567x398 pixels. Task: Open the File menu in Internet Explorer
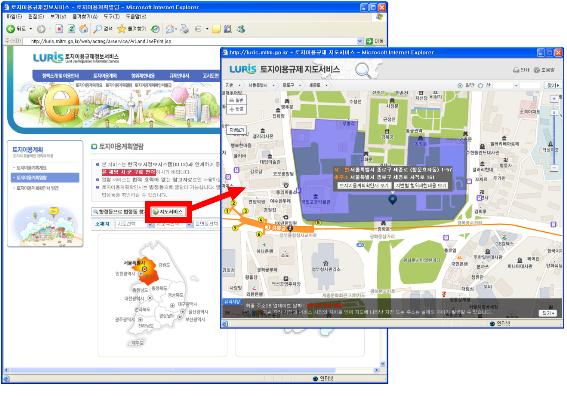coord(14,17)
